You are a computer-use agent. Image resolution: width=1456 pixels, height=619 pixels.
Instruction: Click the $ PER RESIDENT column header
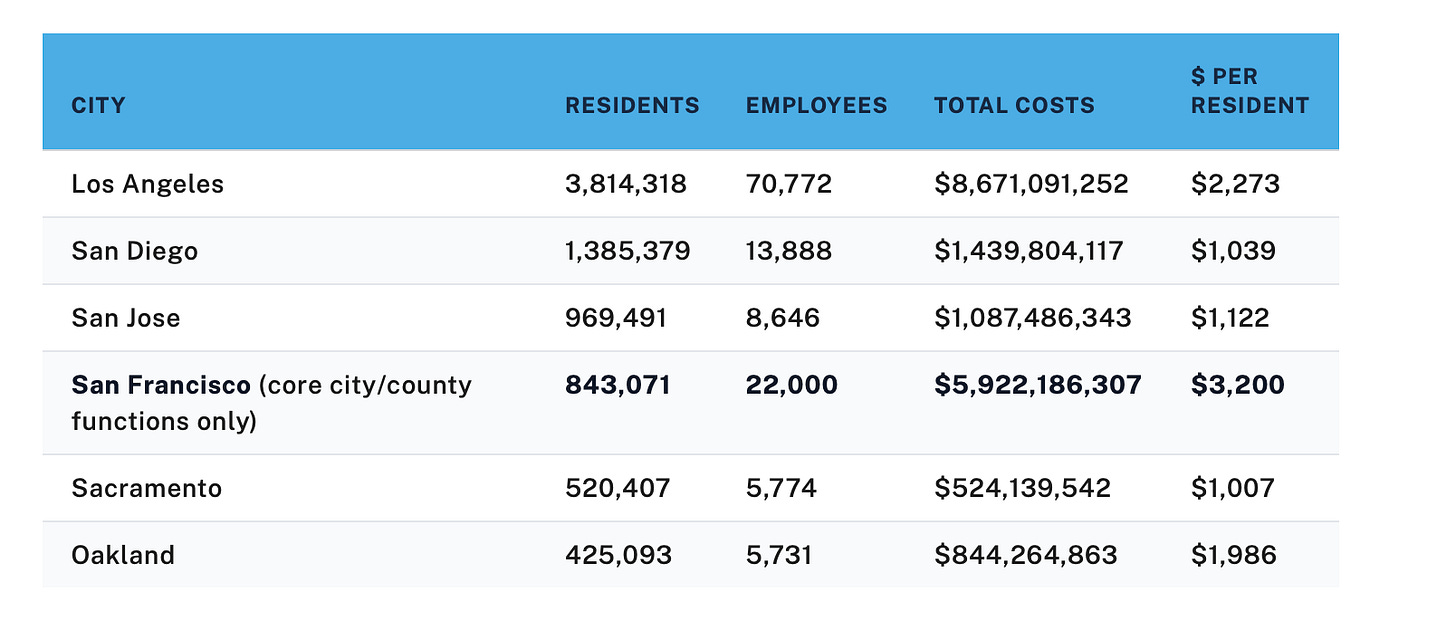(1249, 91)
